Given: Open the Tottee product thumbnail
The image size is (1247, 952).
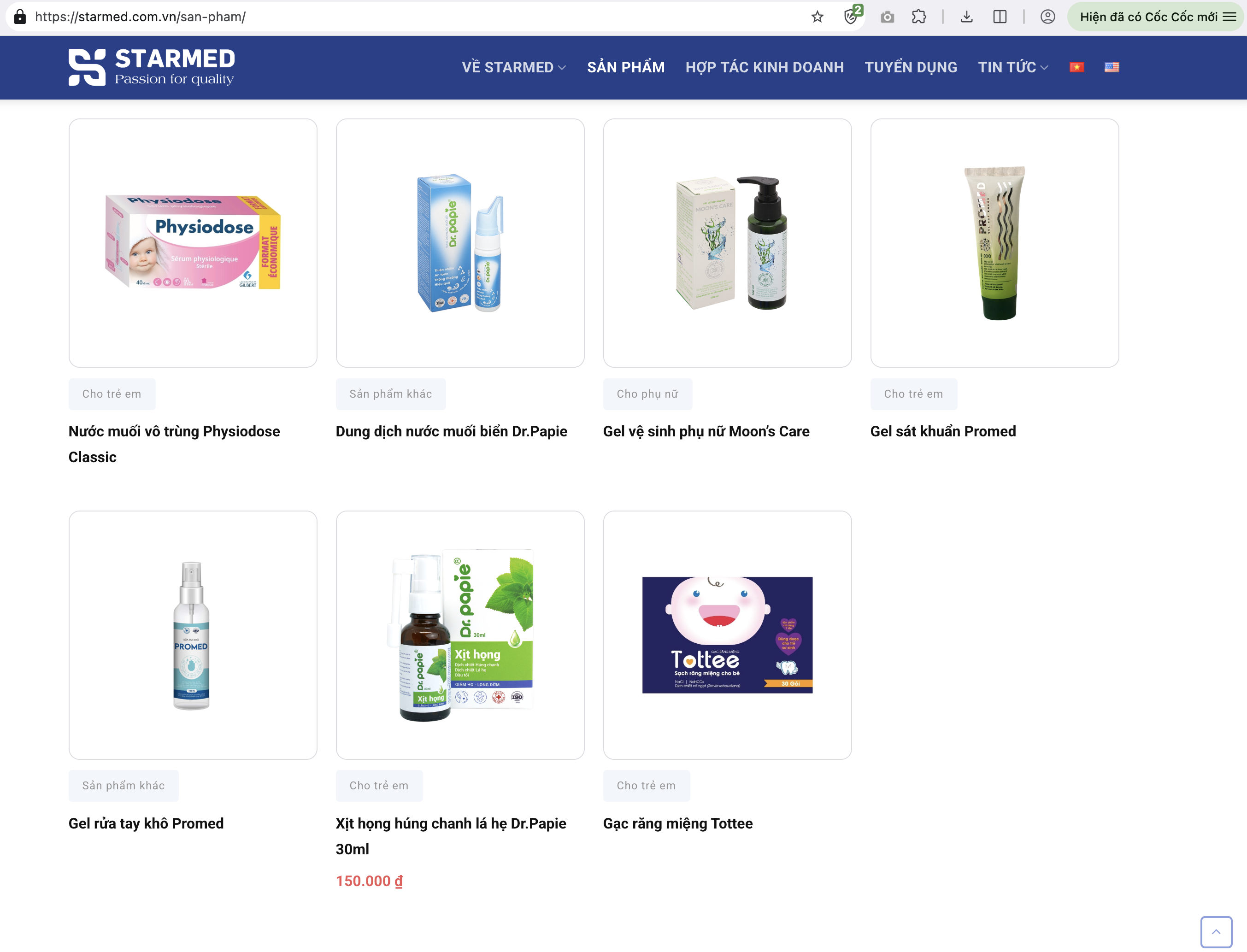Looking at the screenshot, I should point(728,635).
